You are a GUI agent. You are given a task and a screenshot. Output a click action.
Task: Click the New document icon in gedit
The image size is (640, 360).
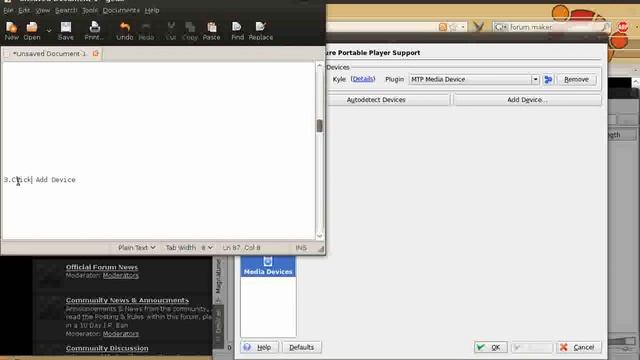(x=11, y=31)
